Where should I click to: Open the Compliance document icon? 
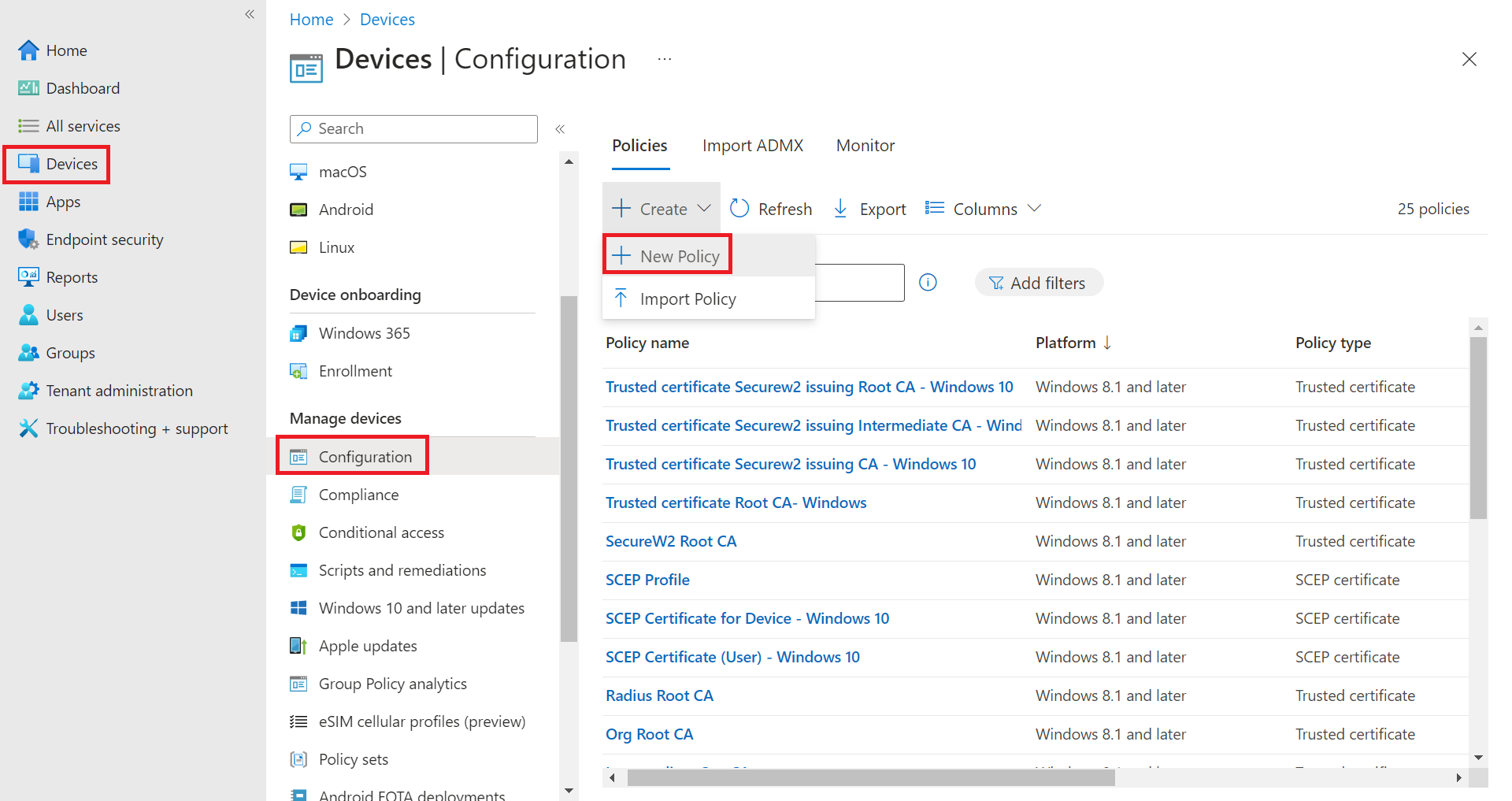pos(298,495)
